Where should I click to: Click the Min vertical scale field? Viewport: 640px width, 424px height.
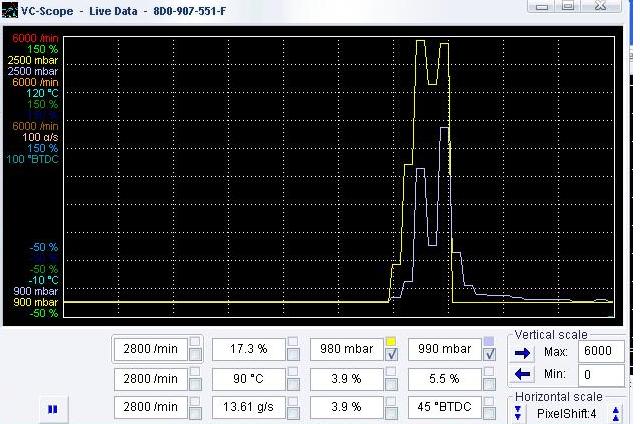[603, 374]
